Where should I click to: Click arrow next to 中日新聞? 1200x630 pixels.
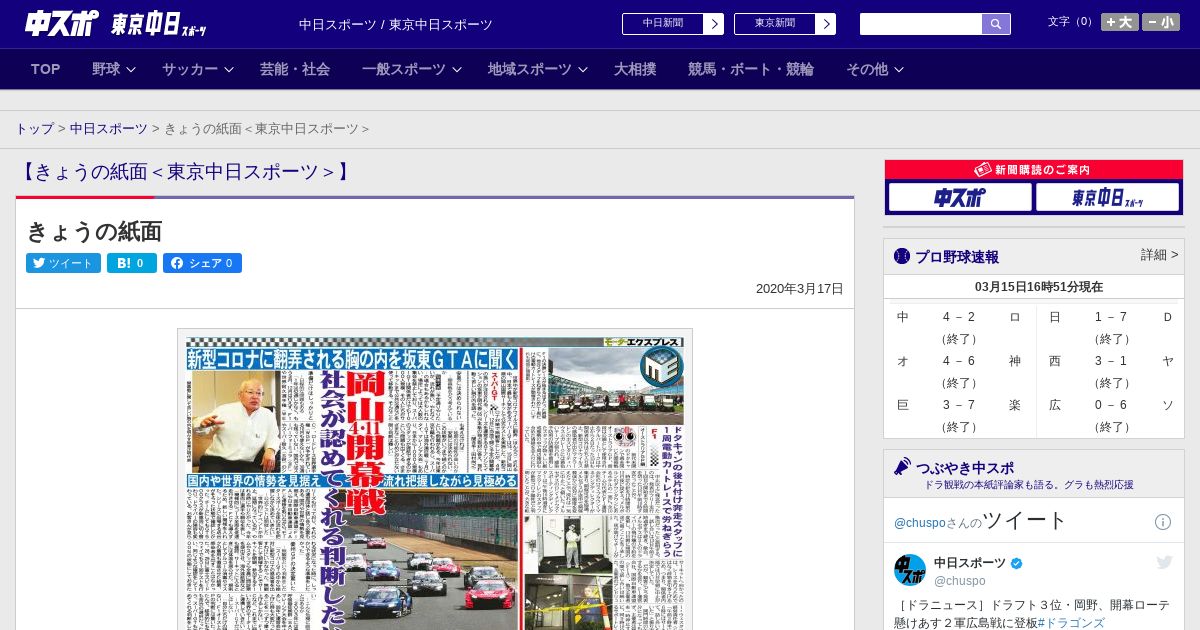pyautogui.click(x=714, y=24)
